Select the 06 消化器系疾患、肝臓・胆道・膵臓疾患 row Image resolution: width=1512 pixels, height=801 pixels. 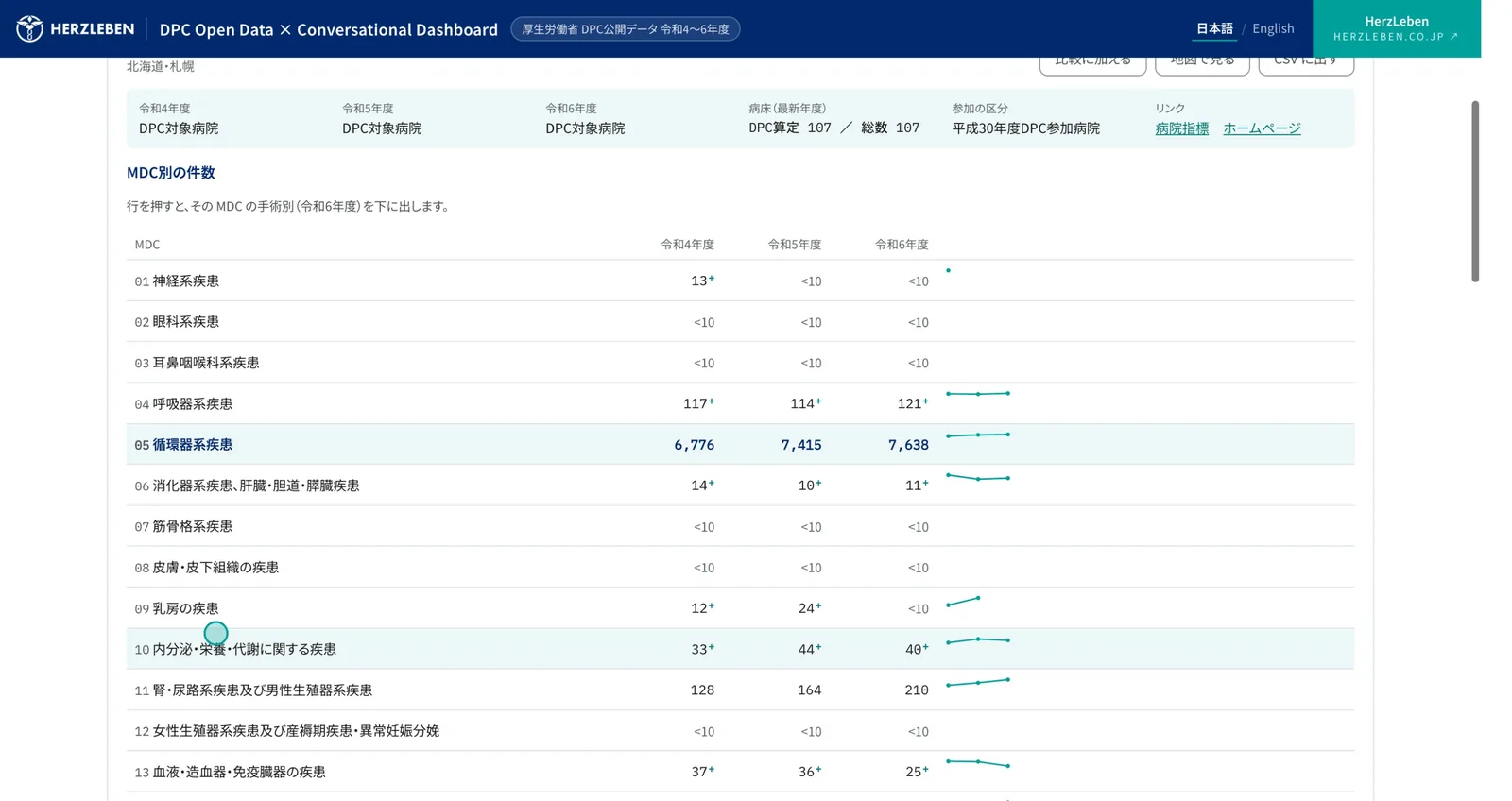point(740,486)
